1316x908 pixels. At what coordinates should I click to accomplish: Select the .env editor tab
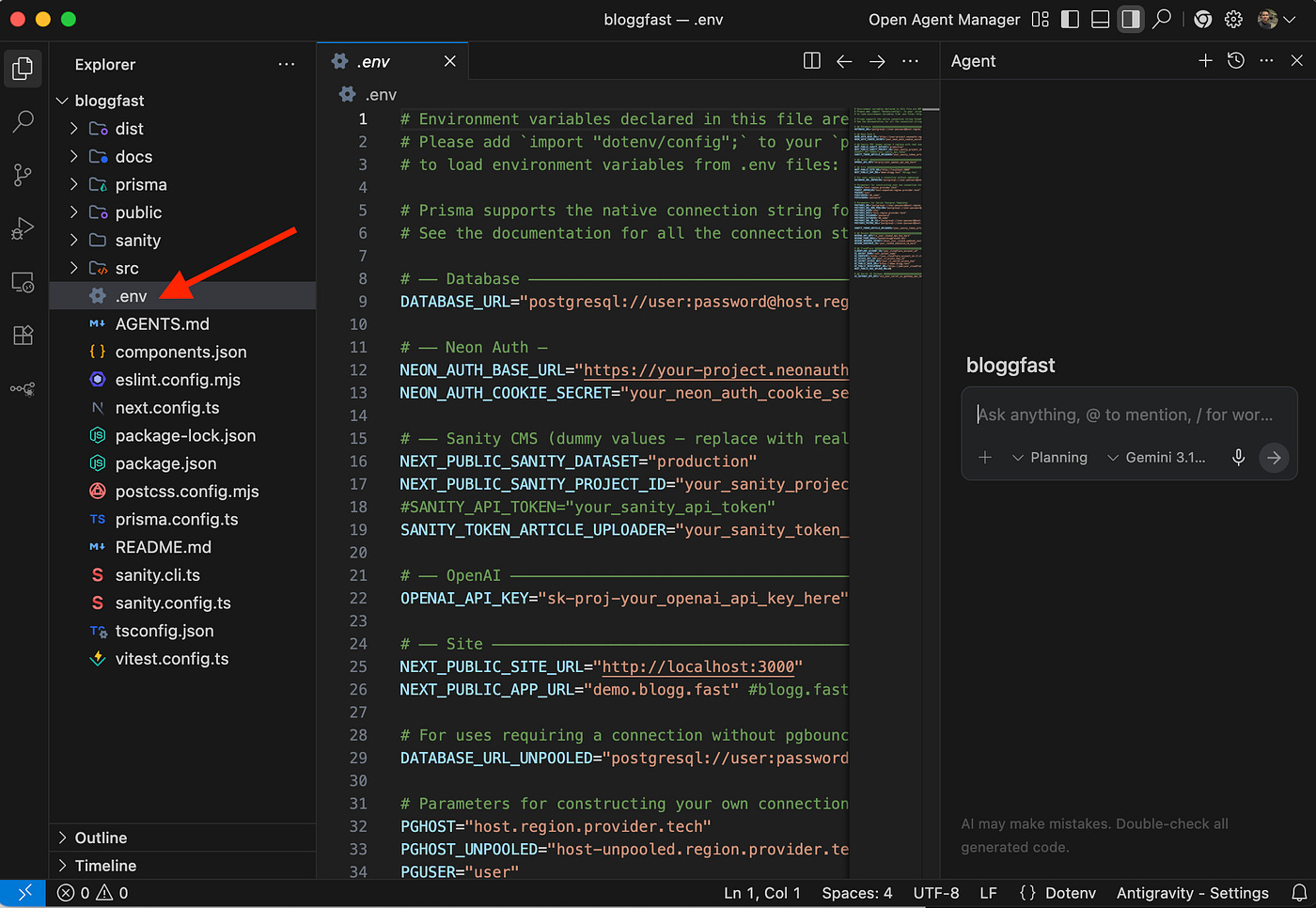tap(374, 62)
